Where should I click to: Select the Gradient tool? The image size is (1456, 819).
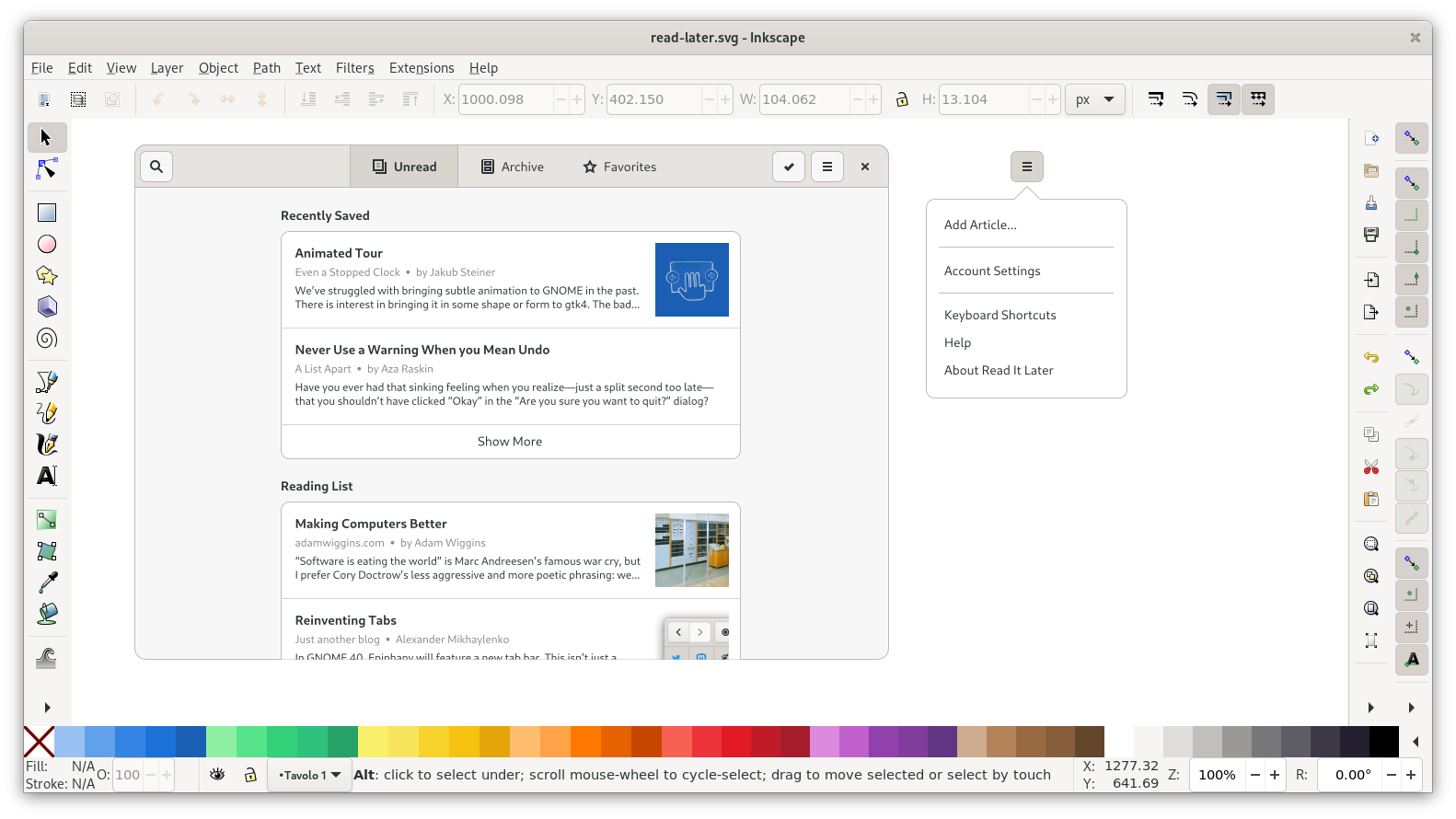tap(47, 520)
